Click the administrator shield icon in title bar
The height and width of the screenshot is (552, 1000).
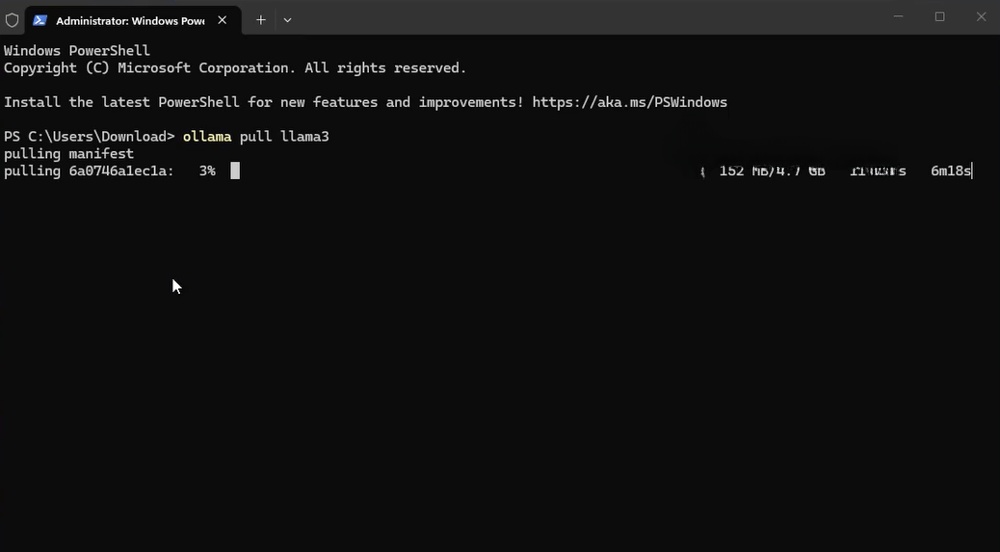pyautogui.click(x=11, y=20)
